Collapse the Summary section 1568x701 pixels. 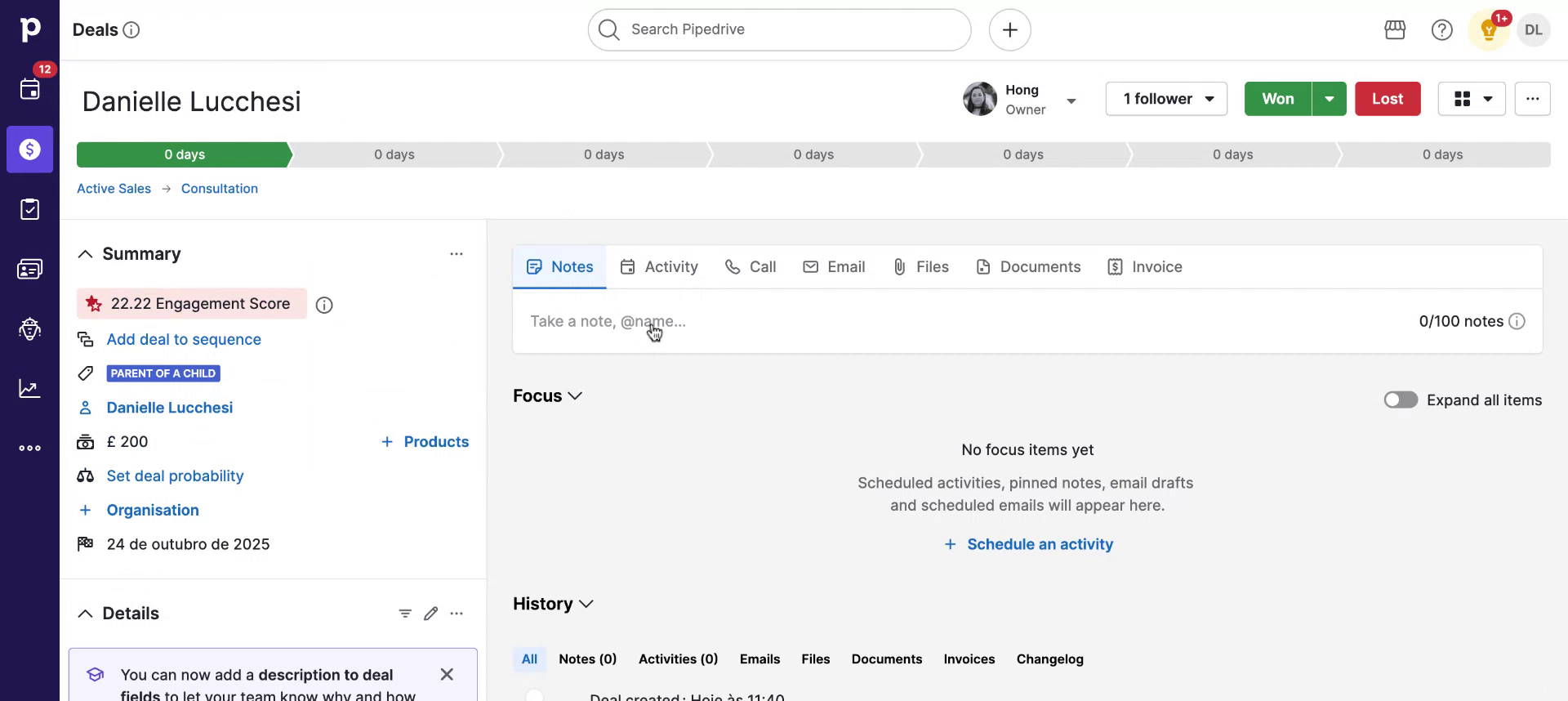tap(85, 254)
